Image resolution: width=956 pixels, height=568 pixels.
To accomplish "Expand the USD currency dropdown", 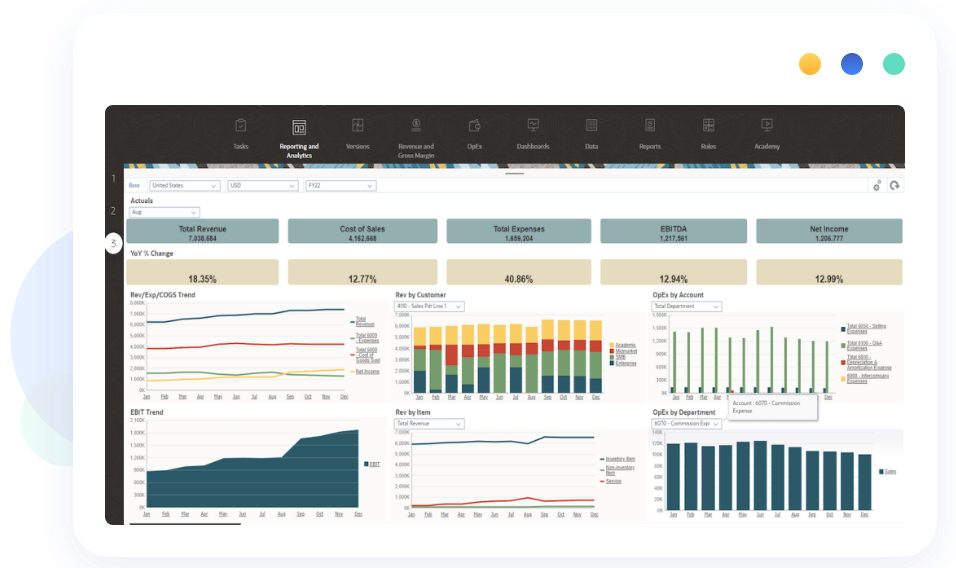I will coord(262,185).
